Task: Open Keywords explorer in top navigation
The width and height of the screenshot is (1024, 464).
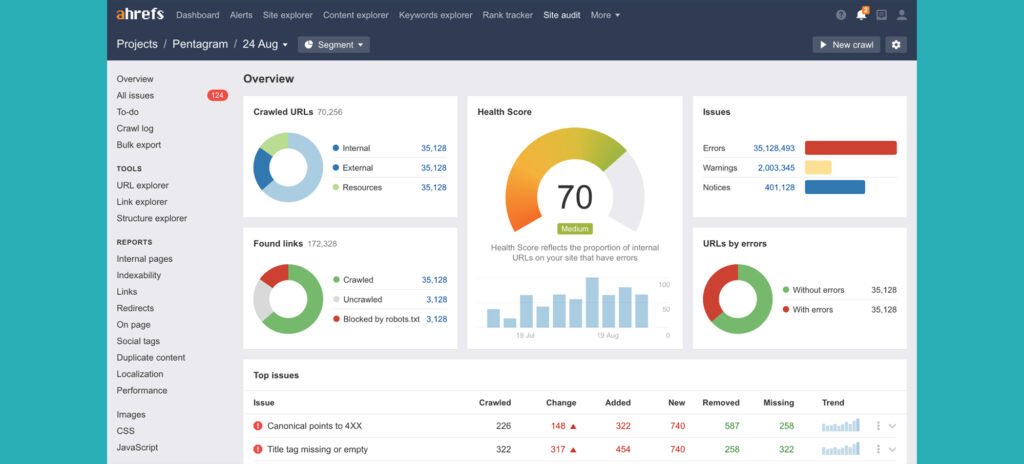Action: click(436, 15)
